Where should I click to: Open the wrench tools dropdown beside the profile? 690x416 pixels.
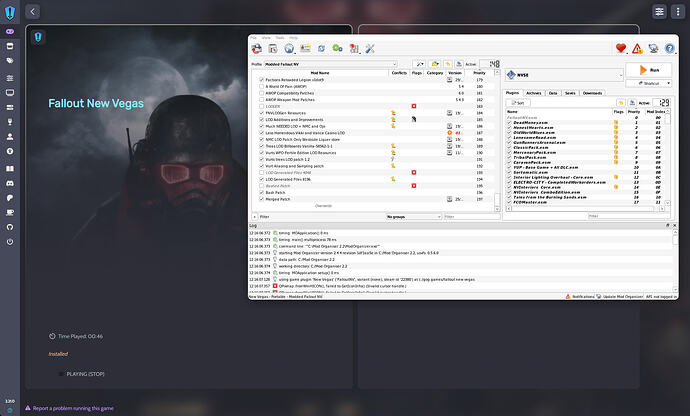(x=419, y=64)
